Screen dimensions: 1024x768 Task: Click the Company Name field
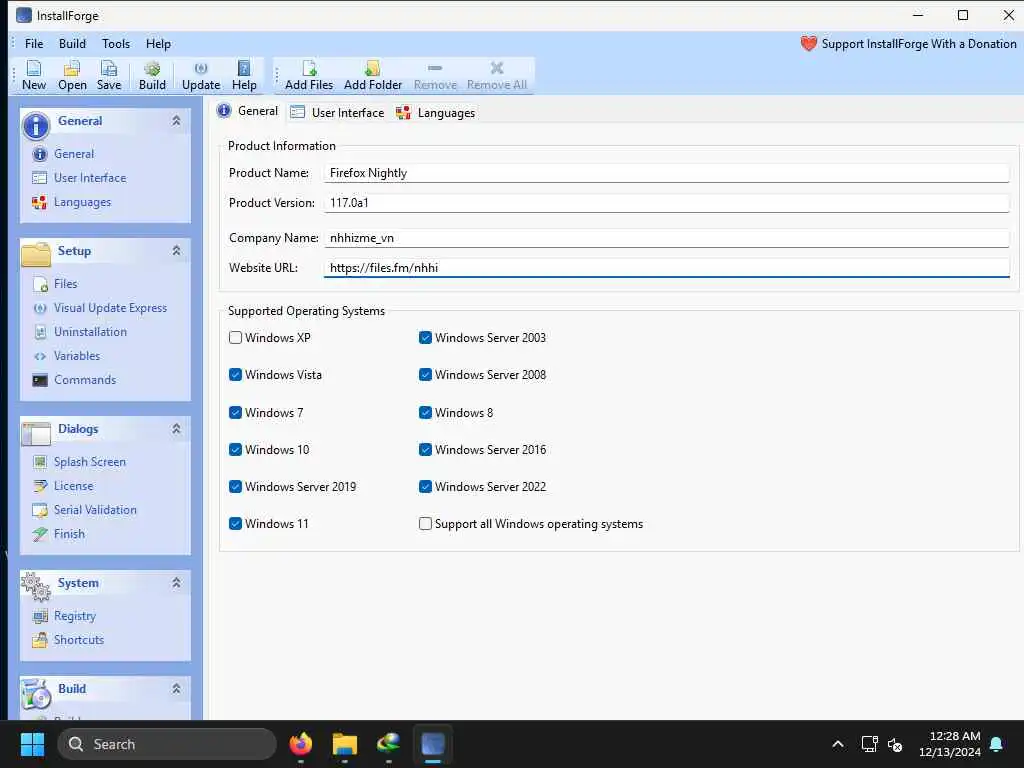[x=666, y=238]
